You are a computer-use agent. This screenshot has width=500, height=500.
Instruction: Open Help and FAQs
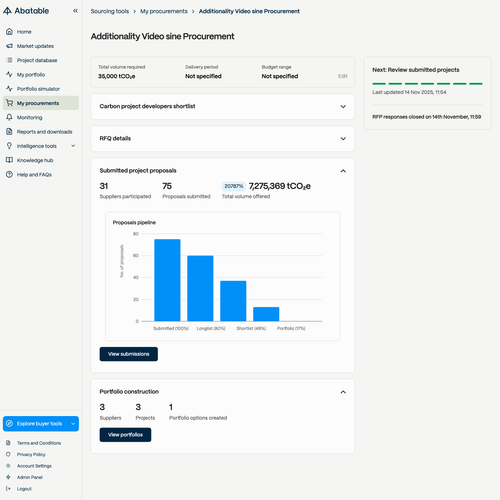(41, 175)
